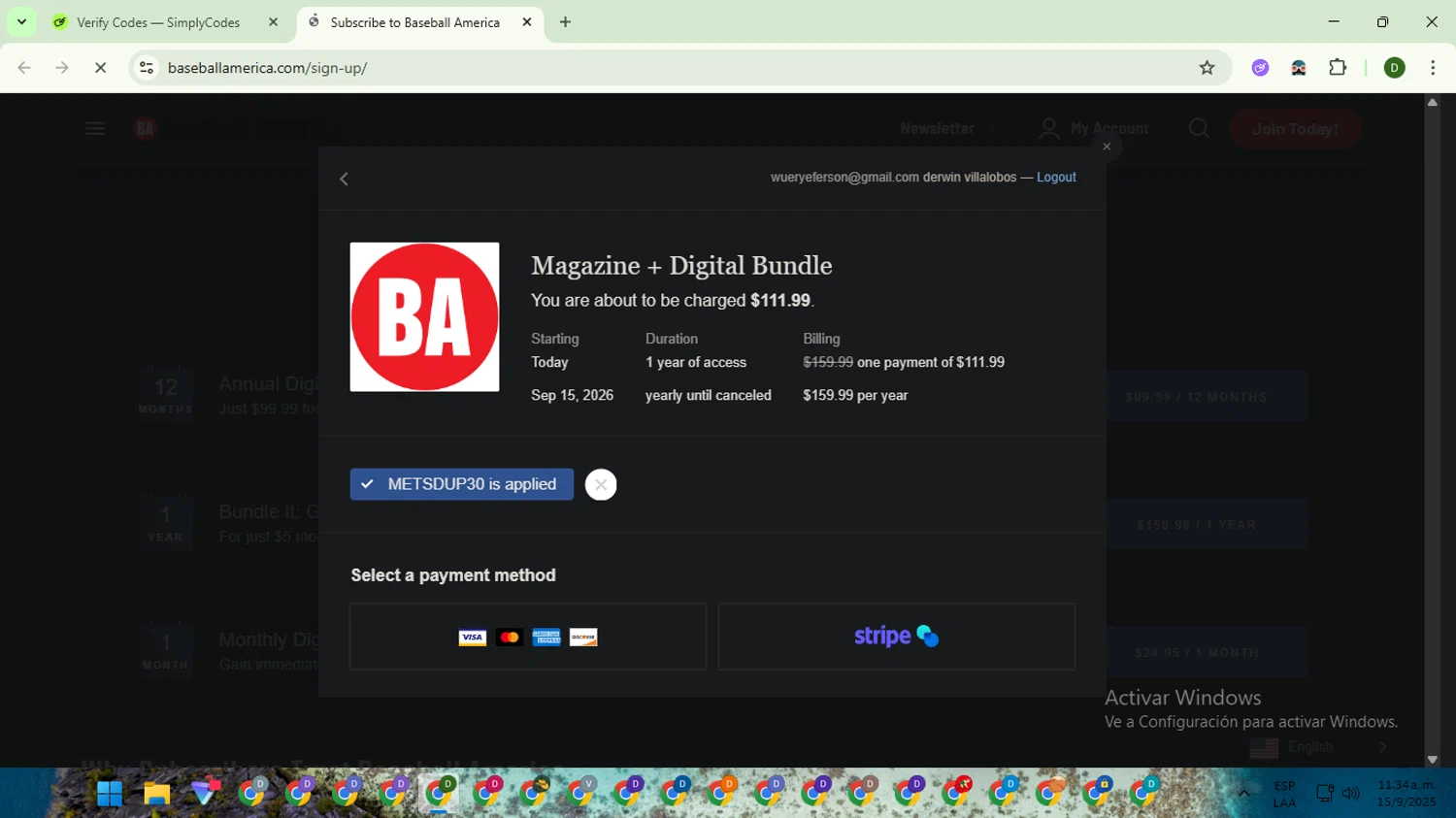Image resolution: width=1456 pixels, height=818 pixels.
Task: Click the page scrollbar down arrow
Action: click(x=1432, y=760)
